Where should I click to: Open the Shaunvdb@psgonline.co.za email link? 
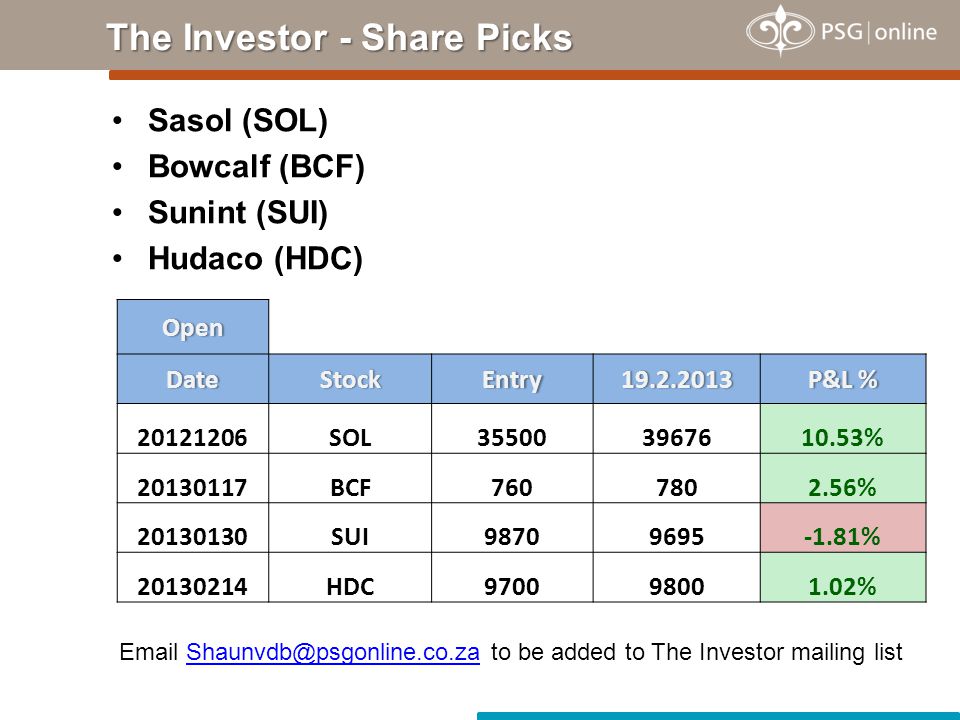tap(332, 652)
